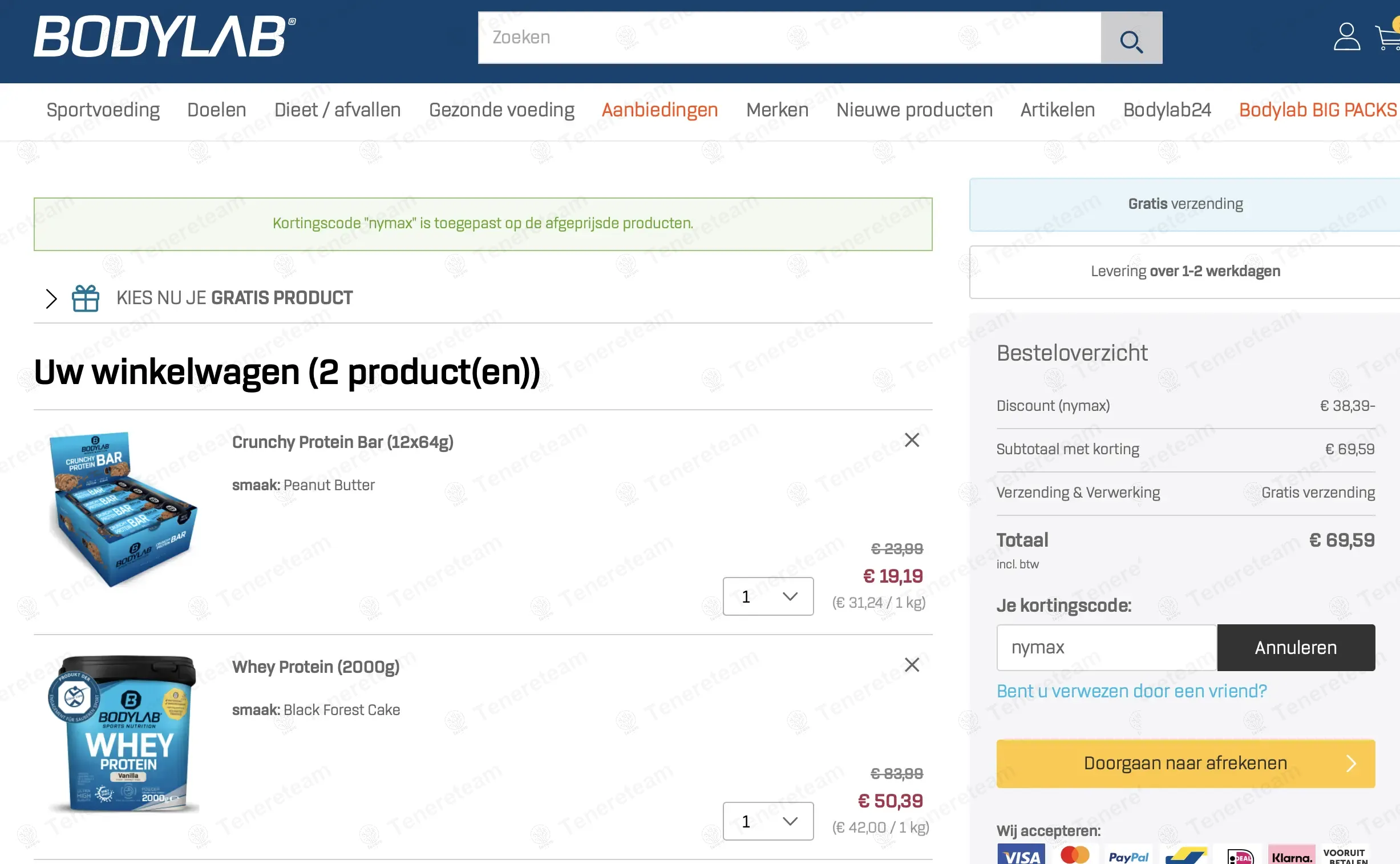
Task: Open the Artikelen menu
Action: click(x=1058, y=110)
